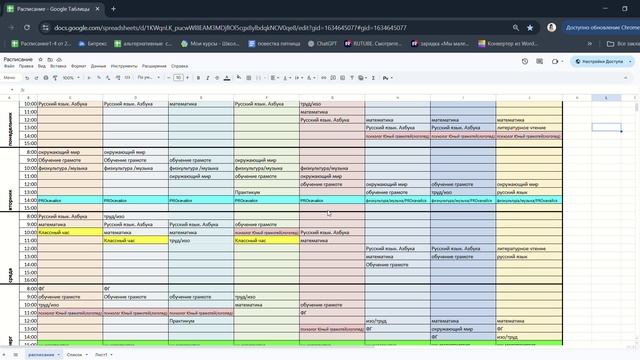Open text wrapping dropdown
This screenshot has width=640, height=360.
298,78
